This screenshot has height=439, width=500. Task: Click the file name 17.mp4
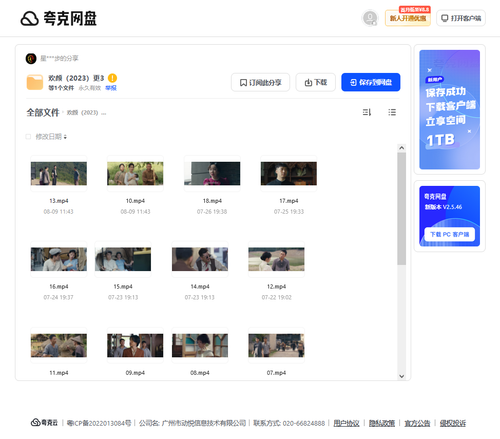point(289,201)
